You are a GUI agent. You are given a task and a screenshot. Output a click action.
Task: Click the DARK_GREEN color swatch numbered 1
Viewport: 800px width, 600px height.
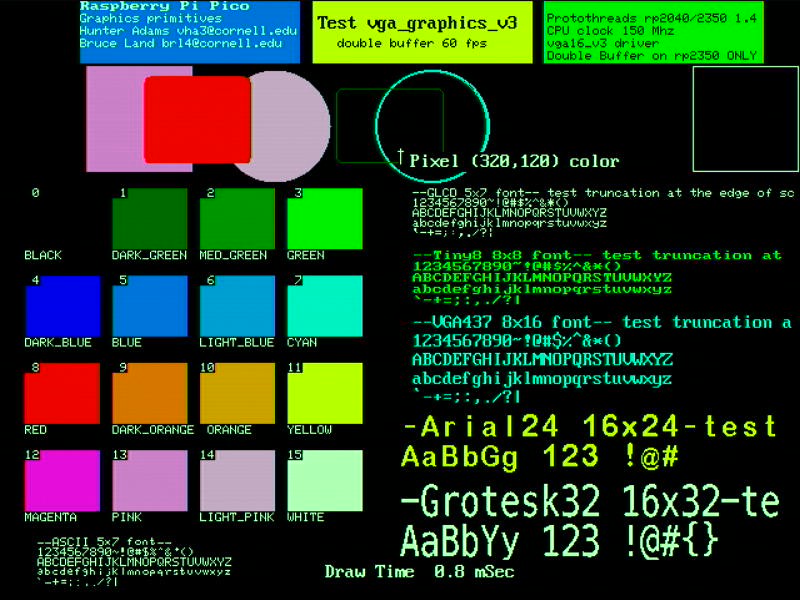(149, 218)
